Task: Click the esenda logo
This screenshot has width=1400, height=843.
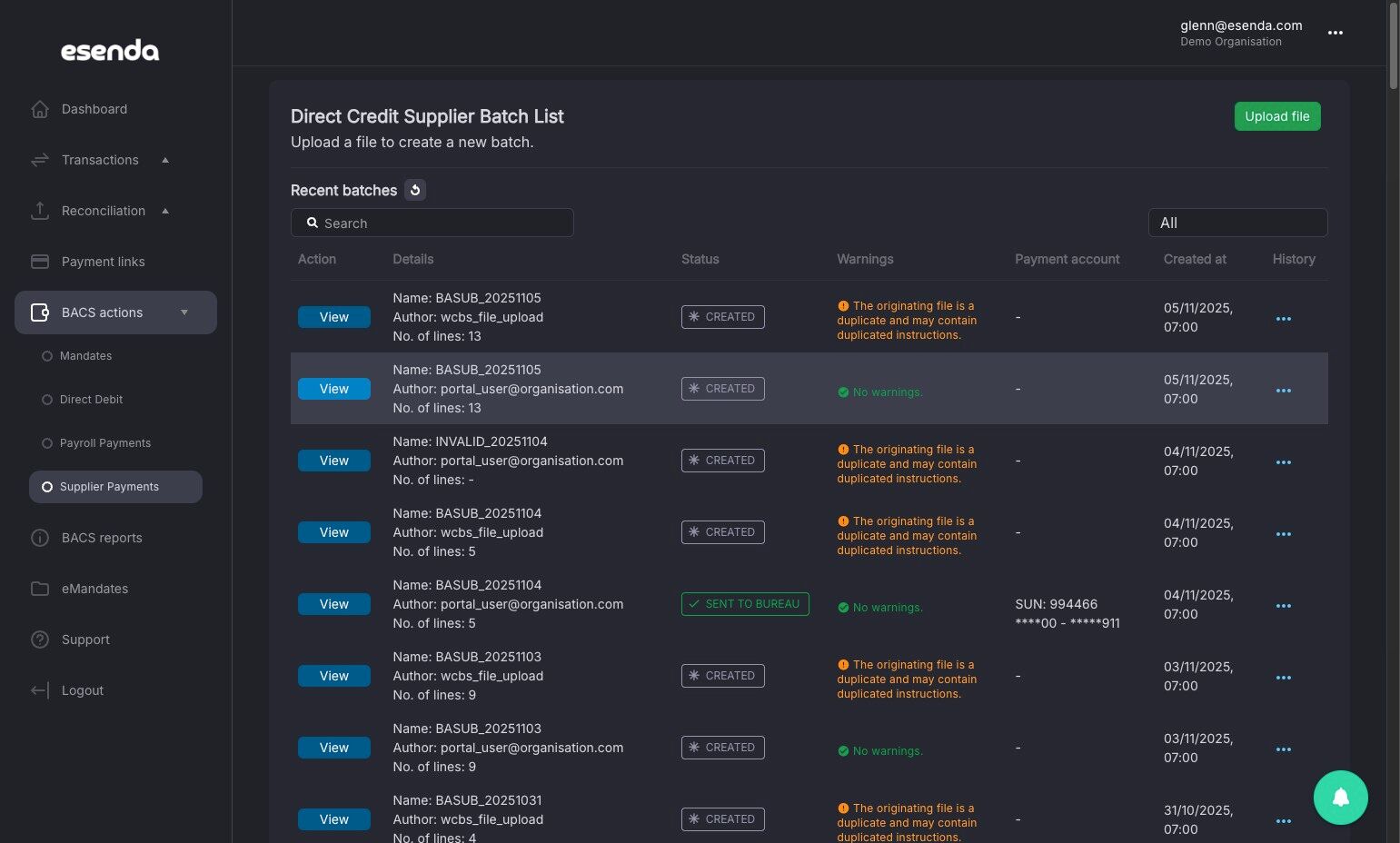Action: click(110, 51)
